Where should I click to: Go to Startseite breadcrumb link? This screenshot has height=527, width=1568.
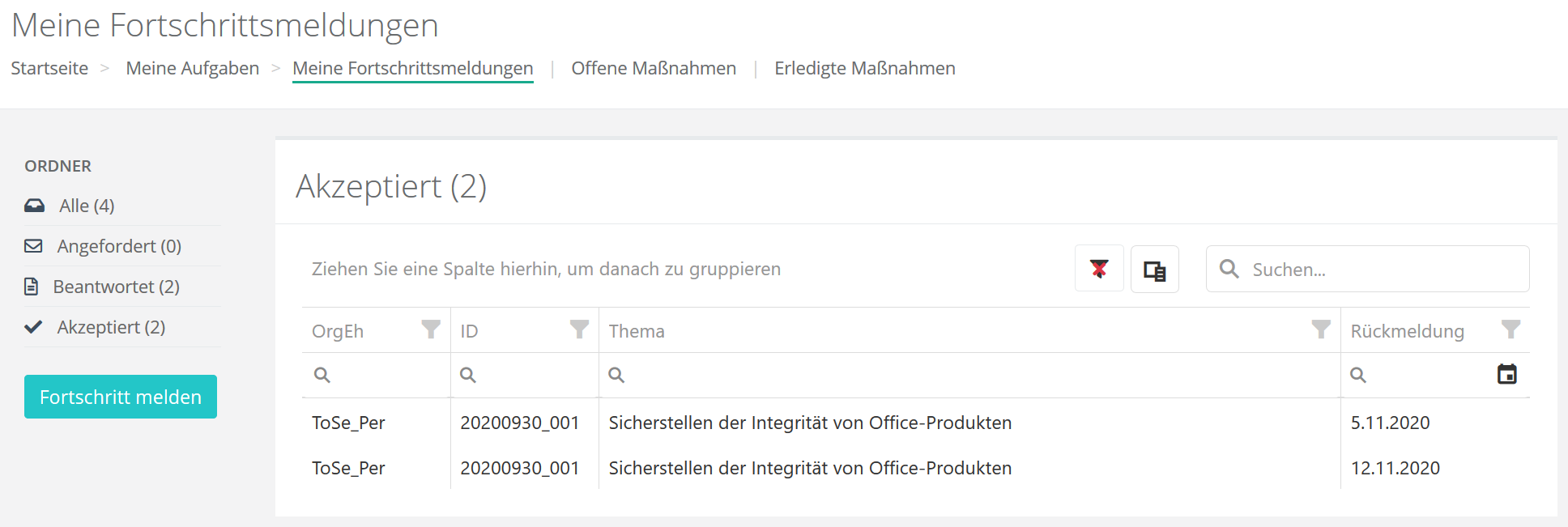tap(49, 68)
